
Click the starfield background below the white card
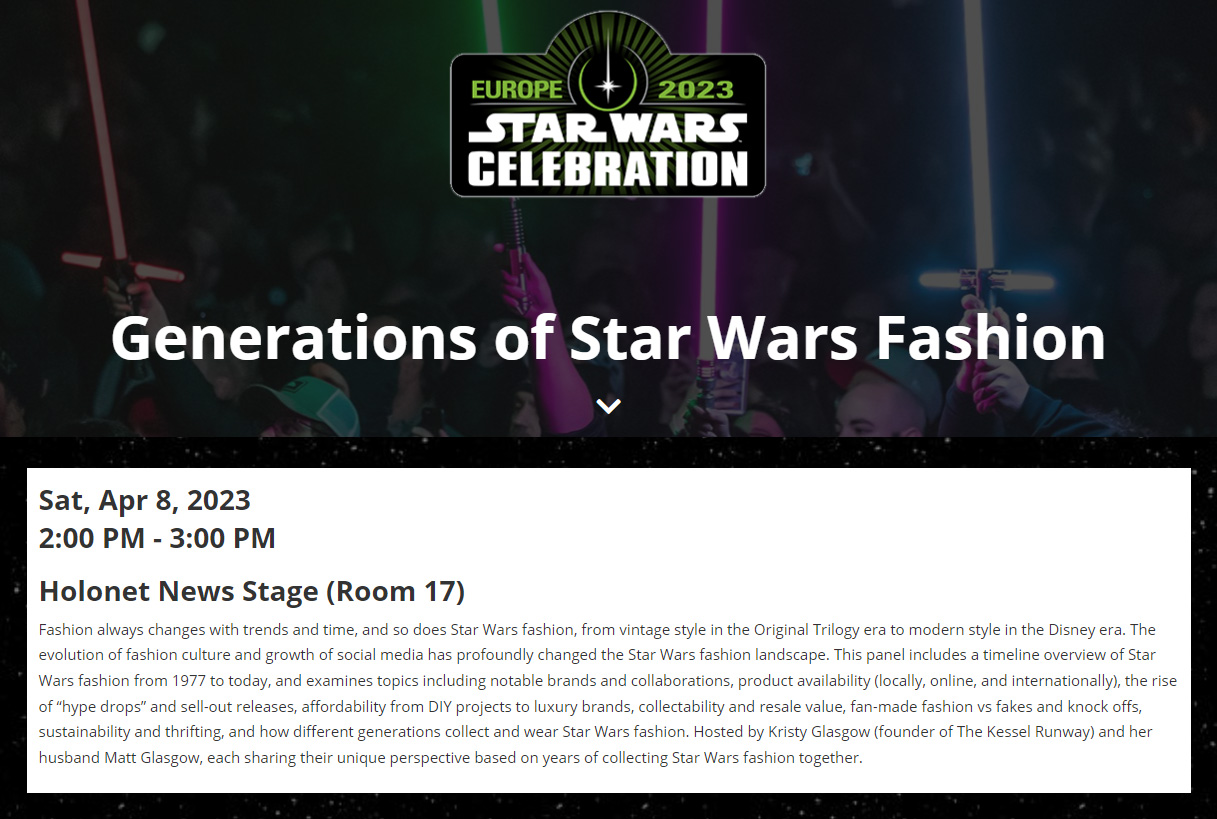tap(608, 806)
